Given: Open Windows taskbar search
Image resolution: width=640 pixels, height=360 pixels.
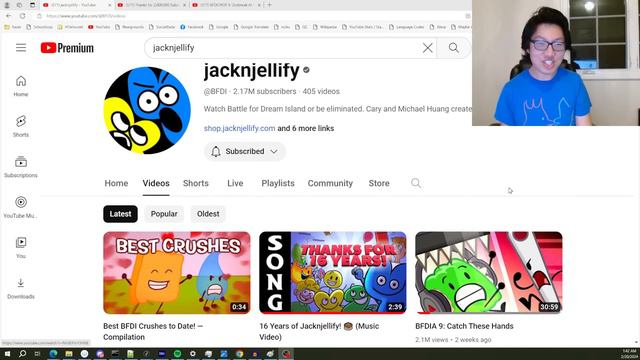Looking at the screenshot, I should click(22, 354).
